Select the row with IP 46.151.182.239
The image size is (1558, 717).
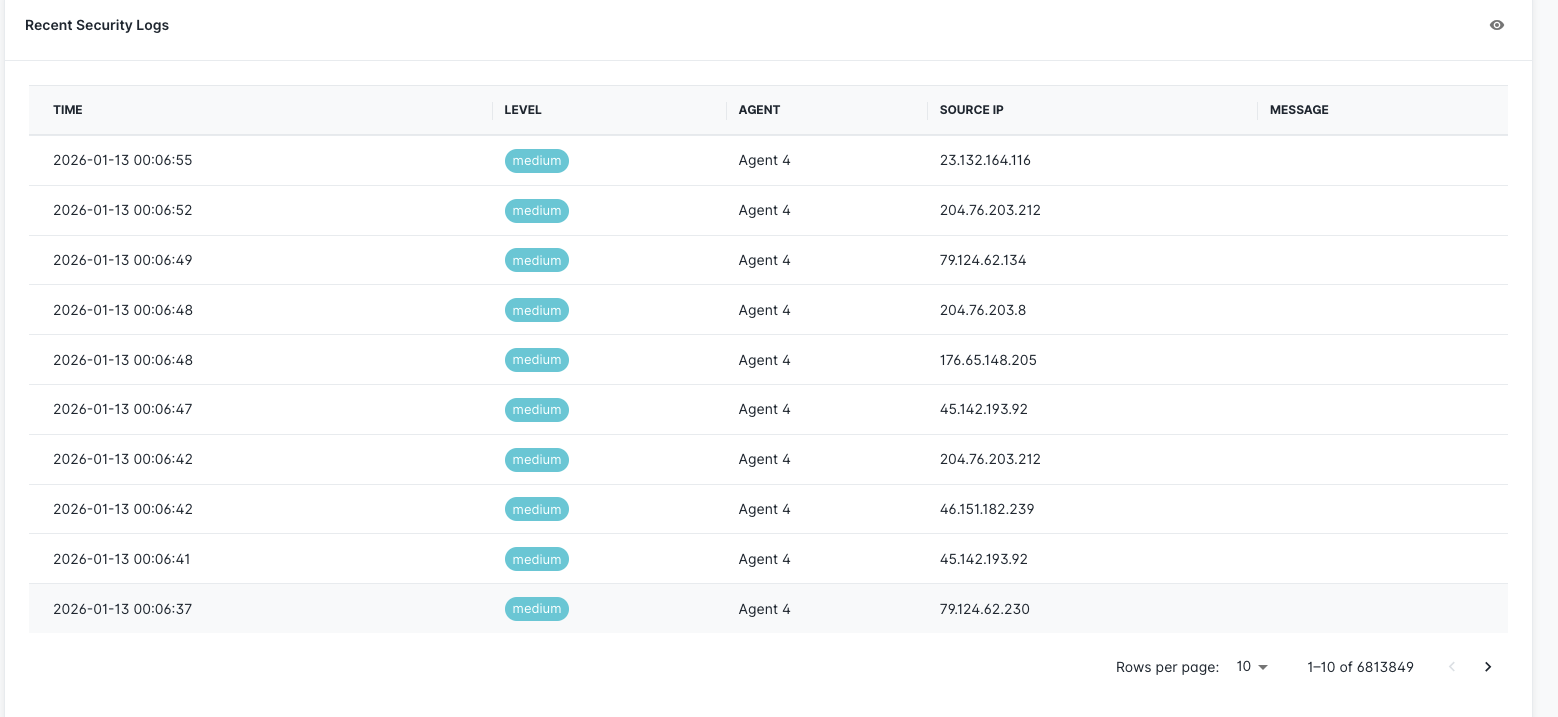(989, 509)
